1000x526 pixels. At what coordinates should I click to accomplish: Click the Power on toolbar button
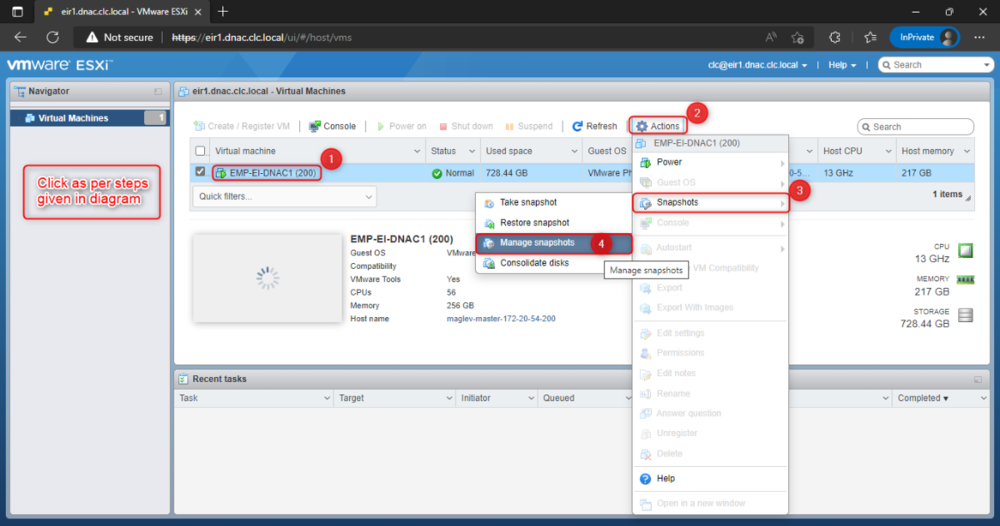401,126
